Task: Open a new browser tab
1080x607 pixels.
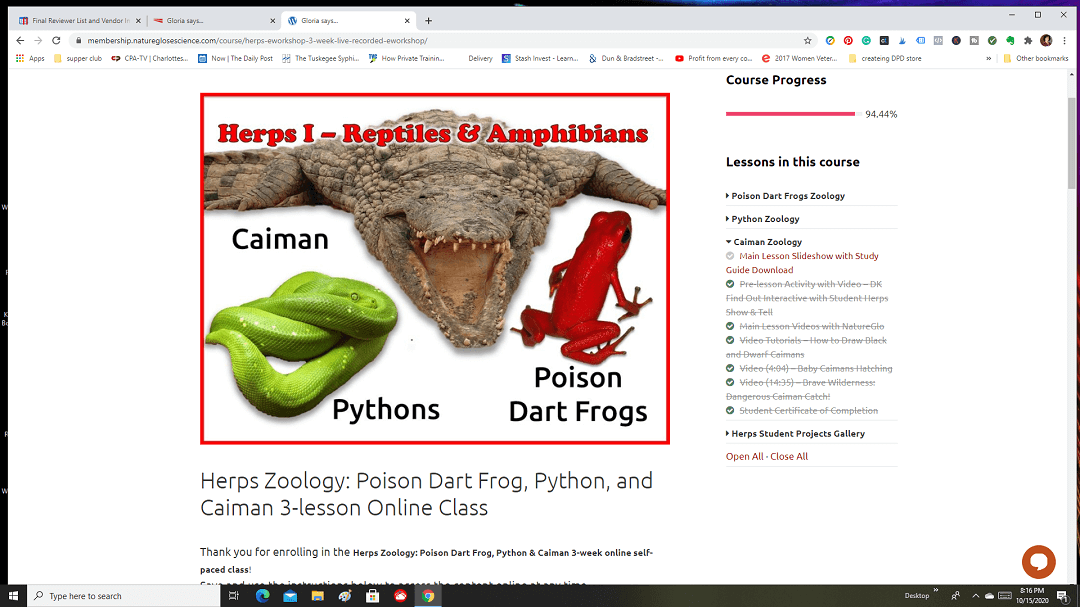Action: (428, 21)
